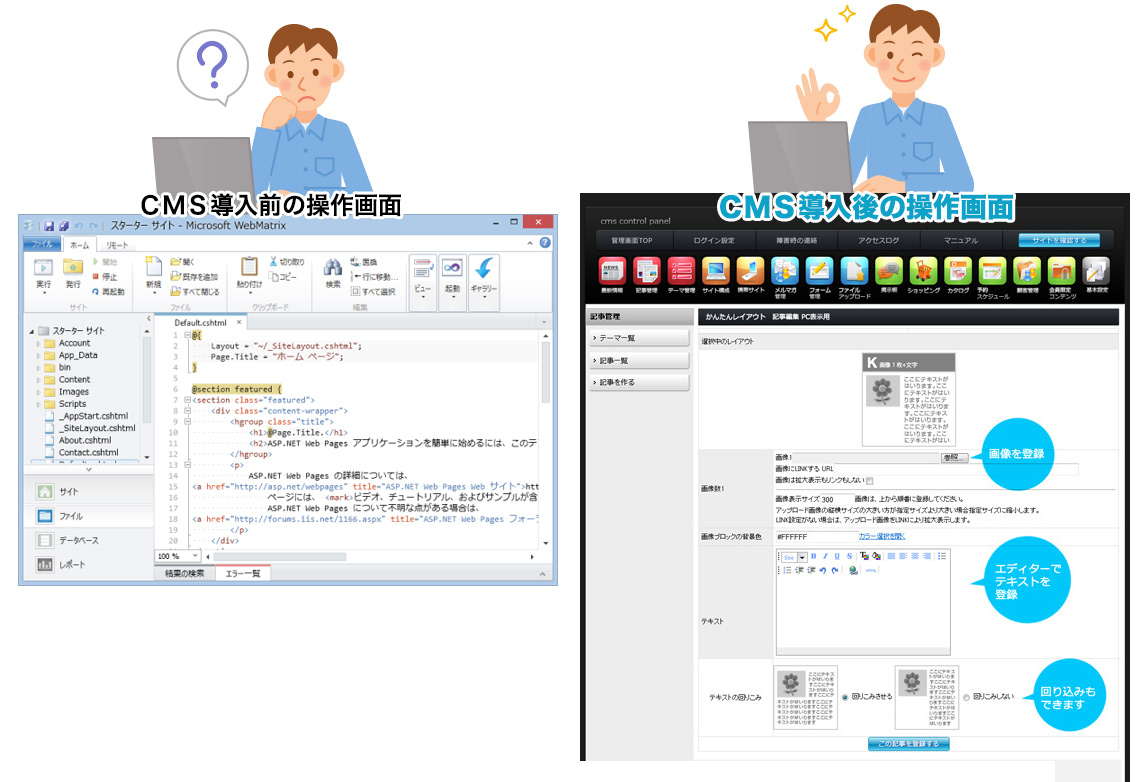The width and height of the screenshot is (1140, 782).
Task: Click 切り取り cut scissors in WebMatrix
Action: (286, 262)
